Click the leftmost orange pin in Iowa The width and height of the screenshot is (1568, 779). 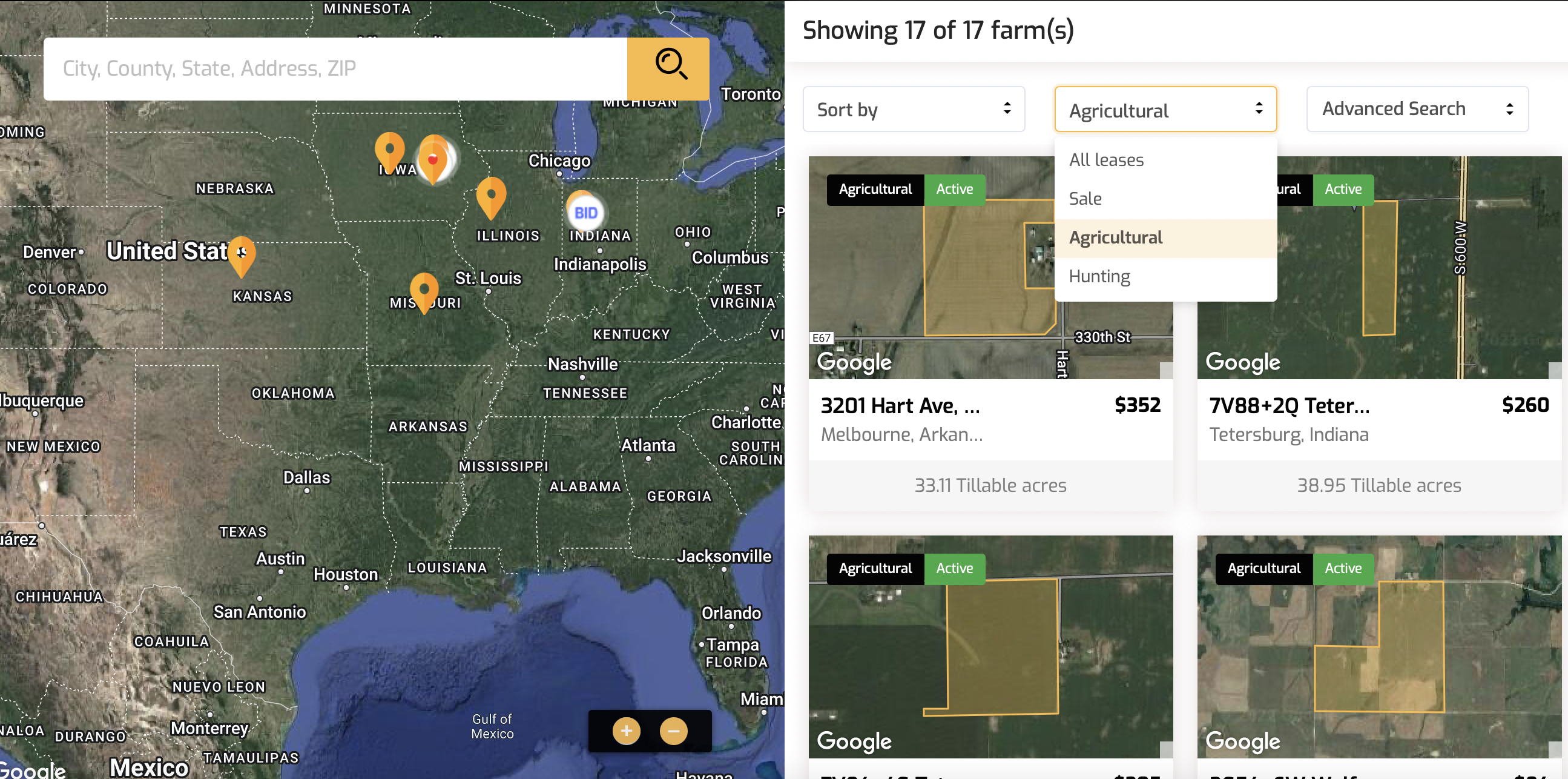389,150
